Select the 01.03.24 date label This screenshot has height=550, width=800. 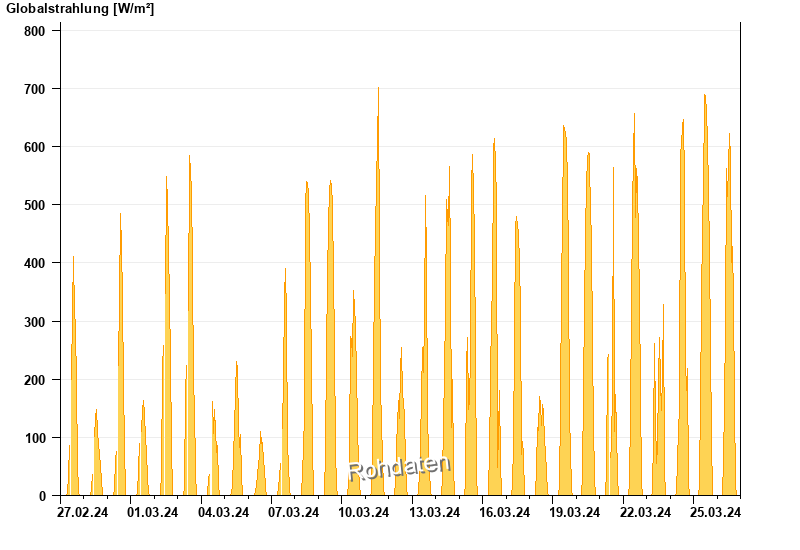[x=153, y=512]
